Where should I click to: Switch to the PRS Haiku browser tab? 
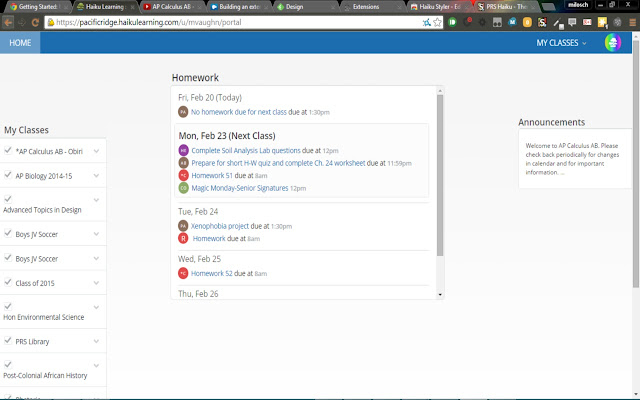tap(507, 7)
